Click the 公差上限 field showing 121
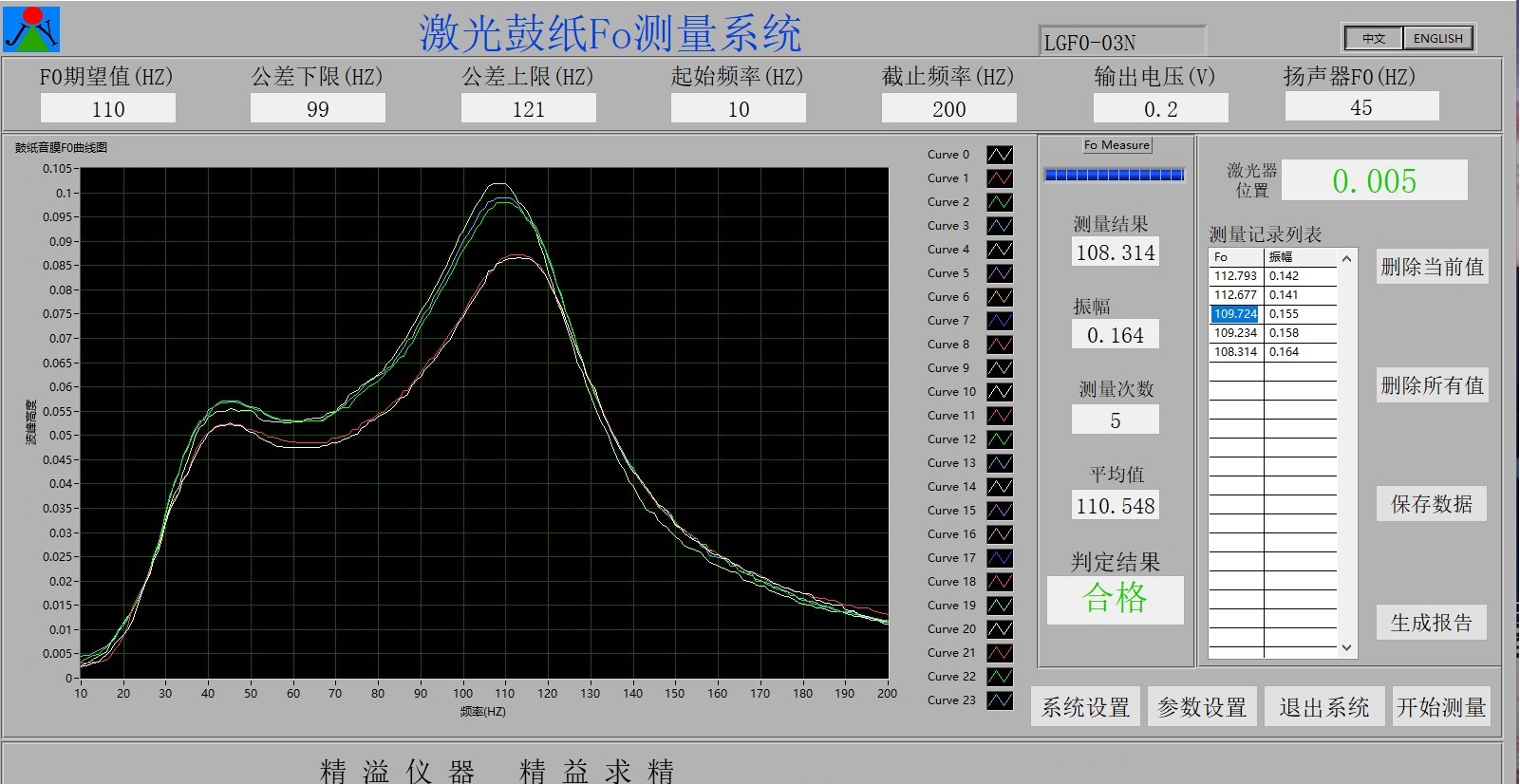This screenshot has height=784, width=1520. 529,108
